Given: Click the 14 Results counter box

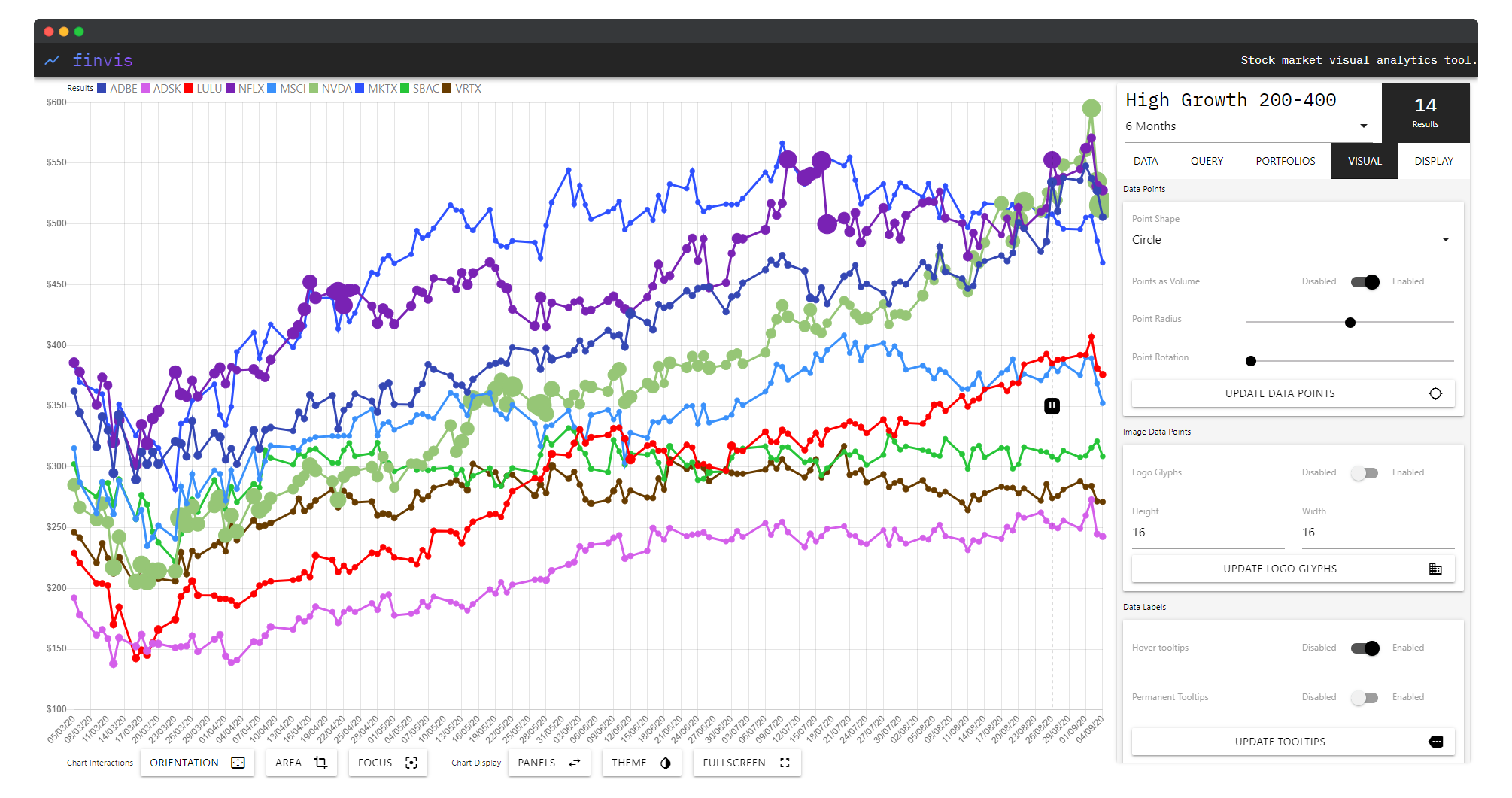Looking at the screenshot, I should point(1425,113).
